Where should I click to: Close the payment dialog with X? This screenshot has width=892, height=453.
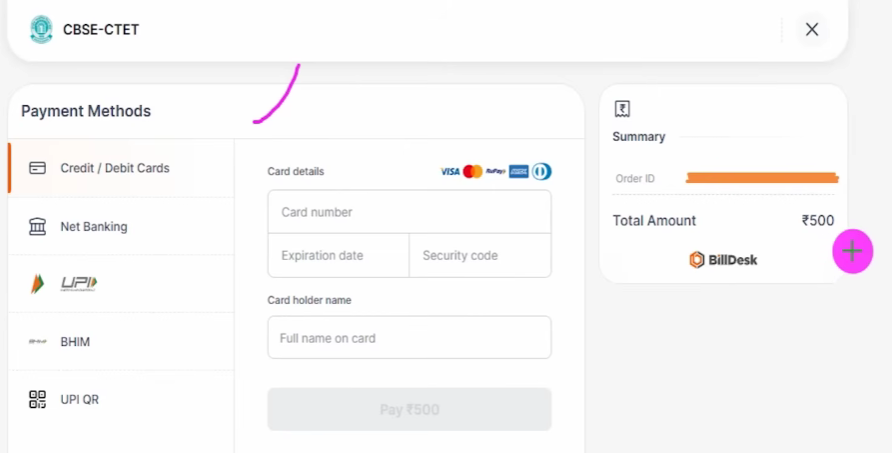[x=812, y=29]
